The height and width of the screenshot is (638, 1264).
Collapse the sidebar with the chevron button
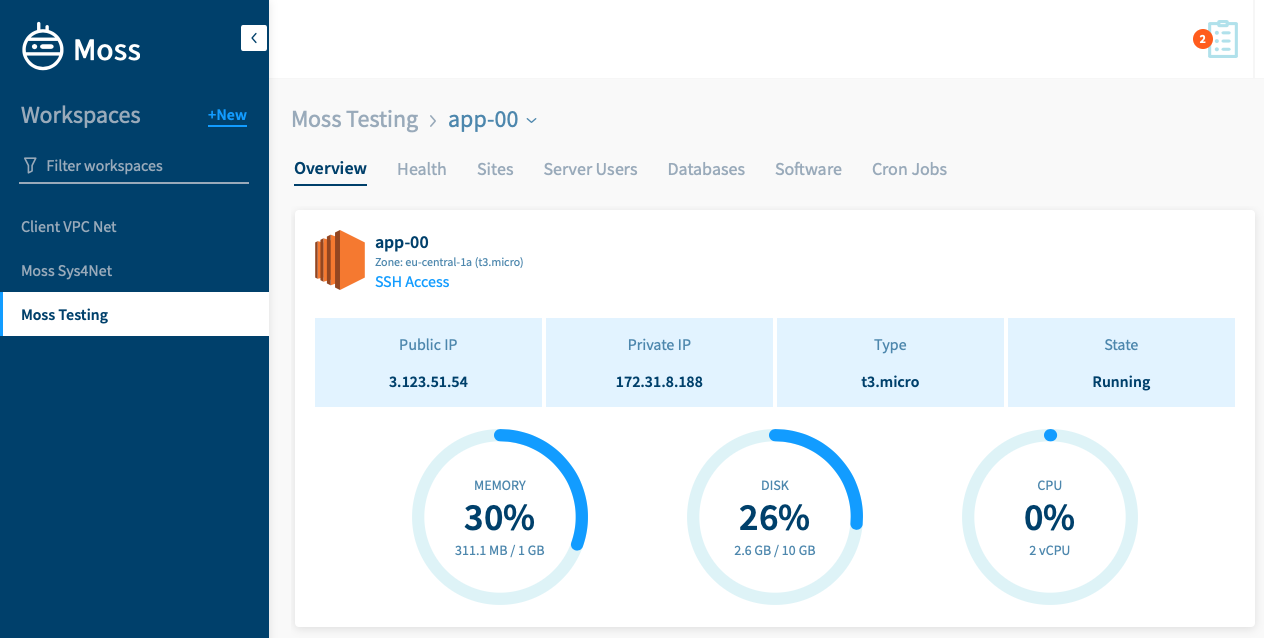[254, 38]
